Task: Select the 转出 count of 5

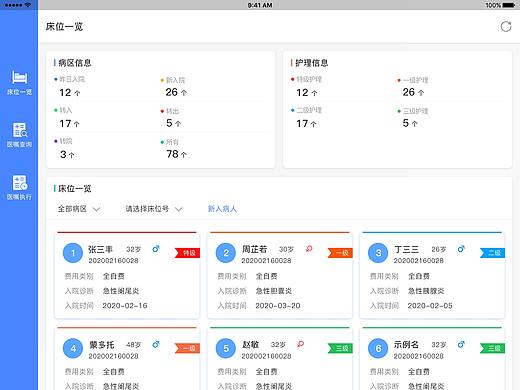Action: (173, 123)
